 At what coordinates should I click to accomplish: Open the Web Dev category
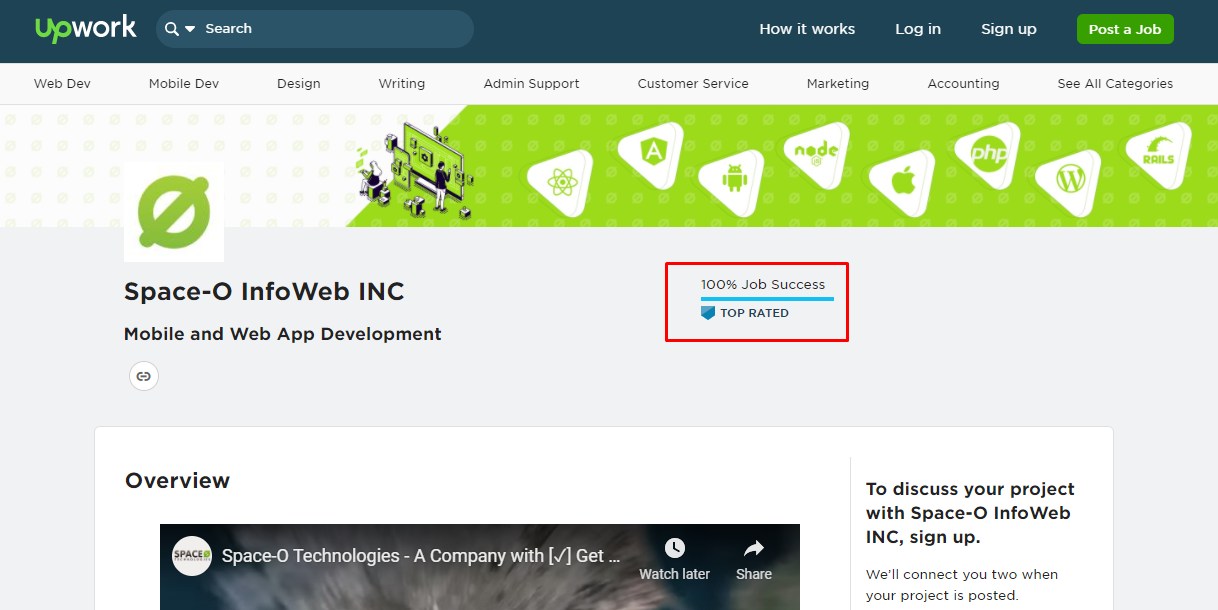click(x=62, y=84)
